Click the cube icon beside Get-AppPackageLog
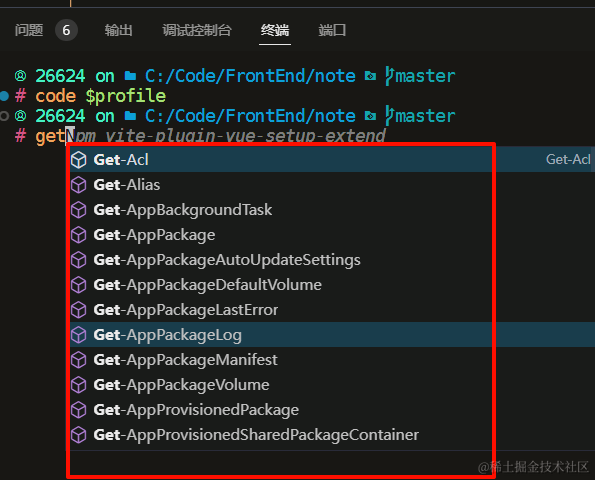The image size is (595, 480). (x=79, y=335)
